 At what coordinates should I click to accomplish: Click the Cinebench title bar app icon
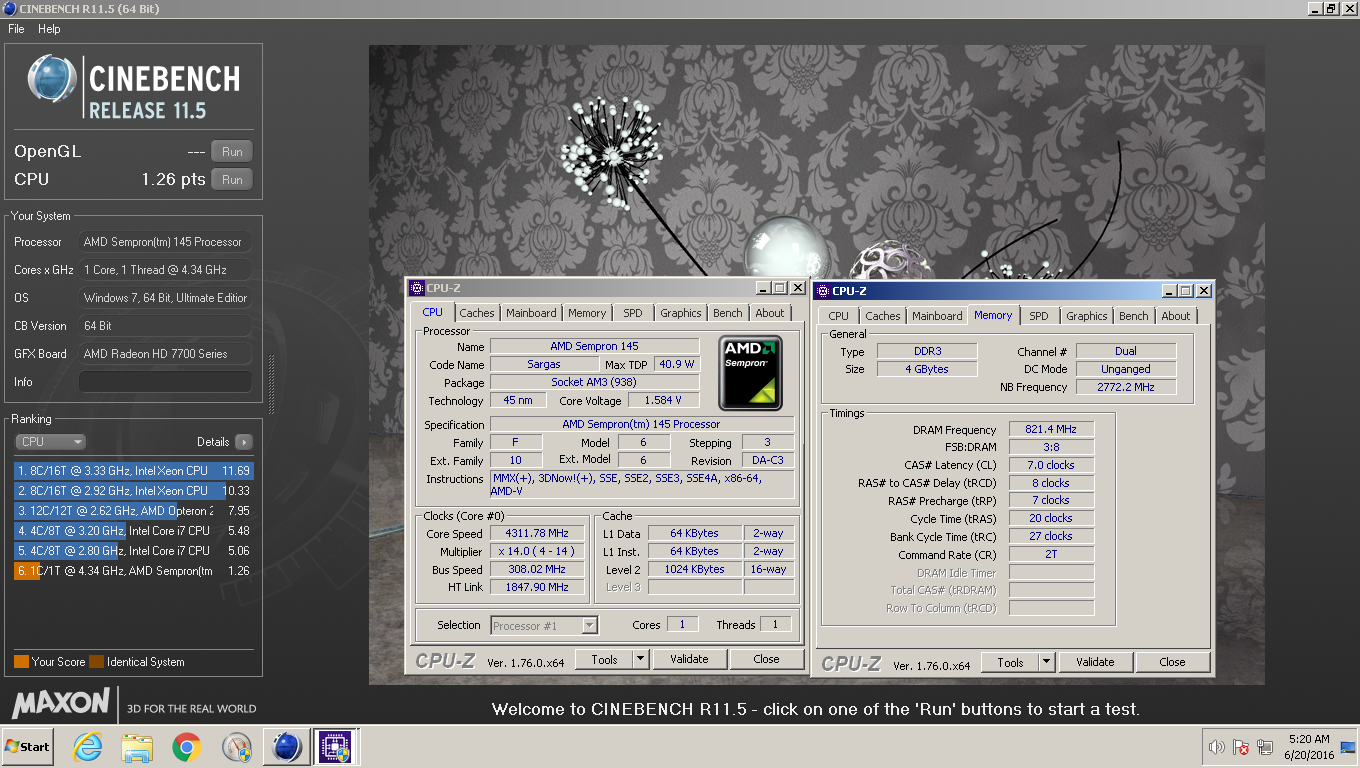pyautogui.click(x=9, y=9)
